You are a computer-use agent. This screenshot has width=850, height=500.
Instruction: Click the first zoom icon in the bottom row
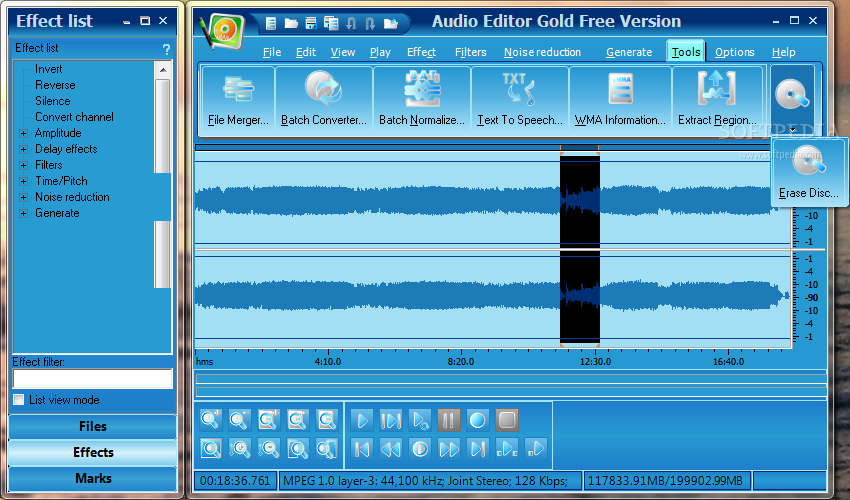pyautogui.click(x=210, y=448)
